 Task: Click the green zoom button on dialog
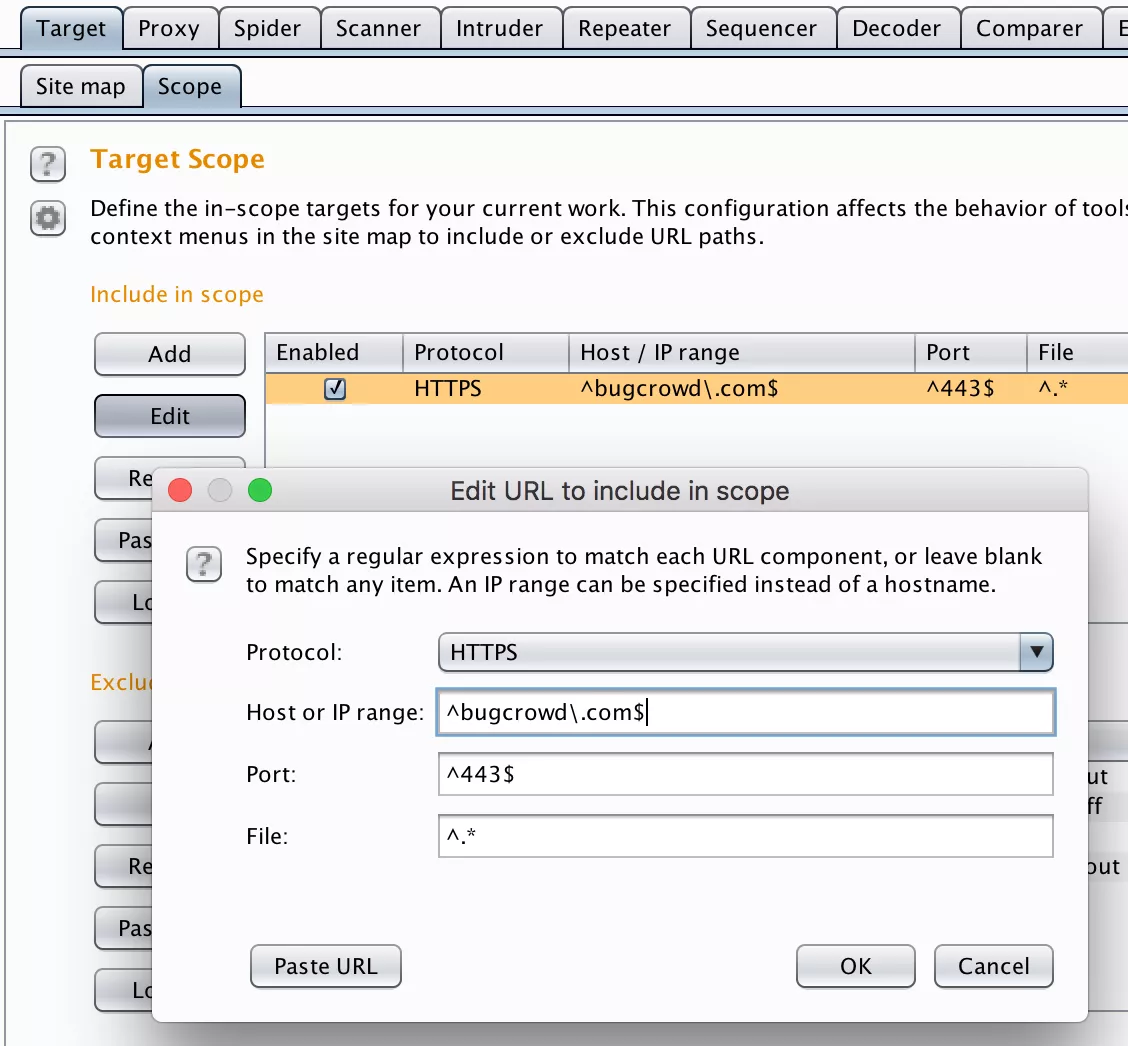pos(260,491)
